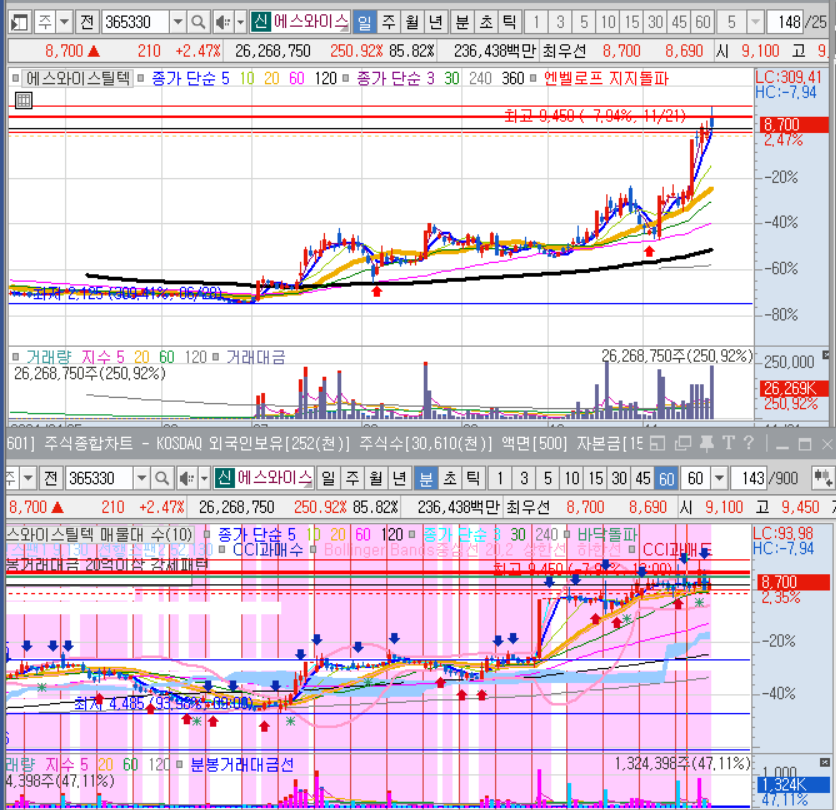Expand speaker options dropdown in bottom chart toolbar
Image resolution: width=836 pixels, height=810 pixels.
pos(204,478)
